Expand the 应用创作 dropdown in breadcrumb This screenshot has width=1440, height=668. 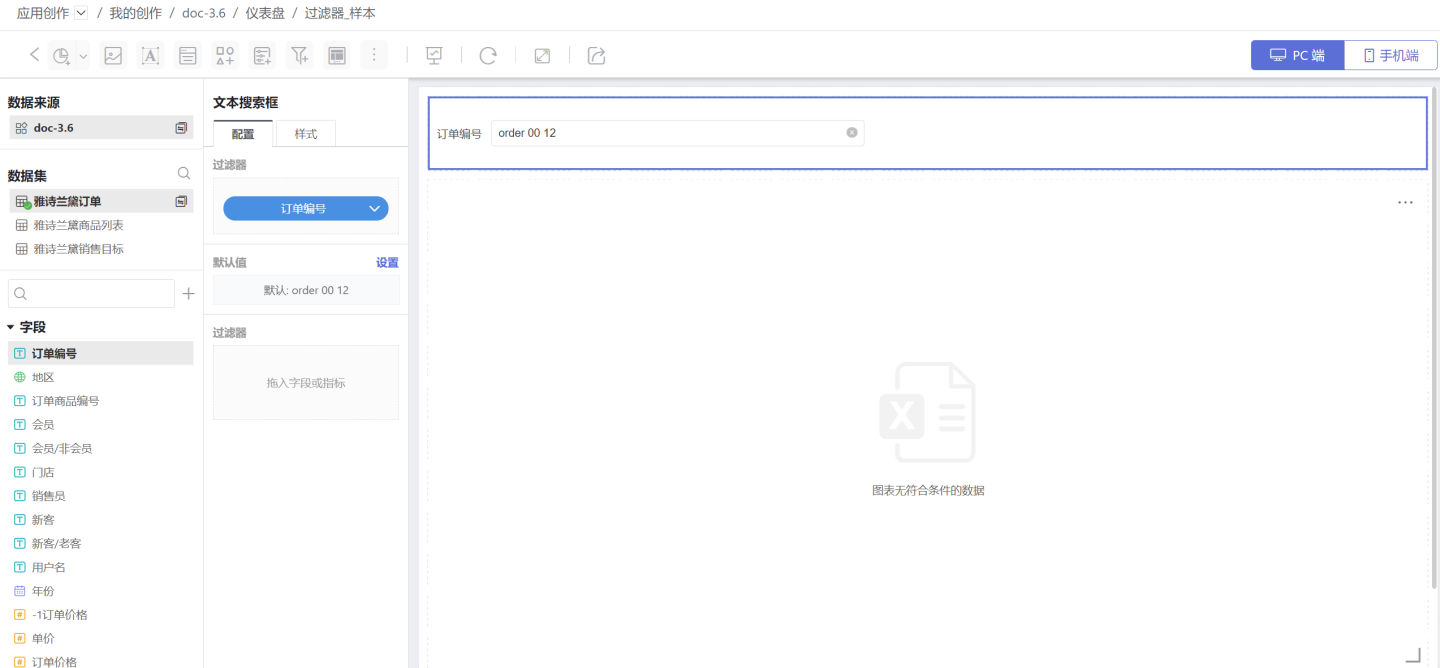(x=81, y=13)
